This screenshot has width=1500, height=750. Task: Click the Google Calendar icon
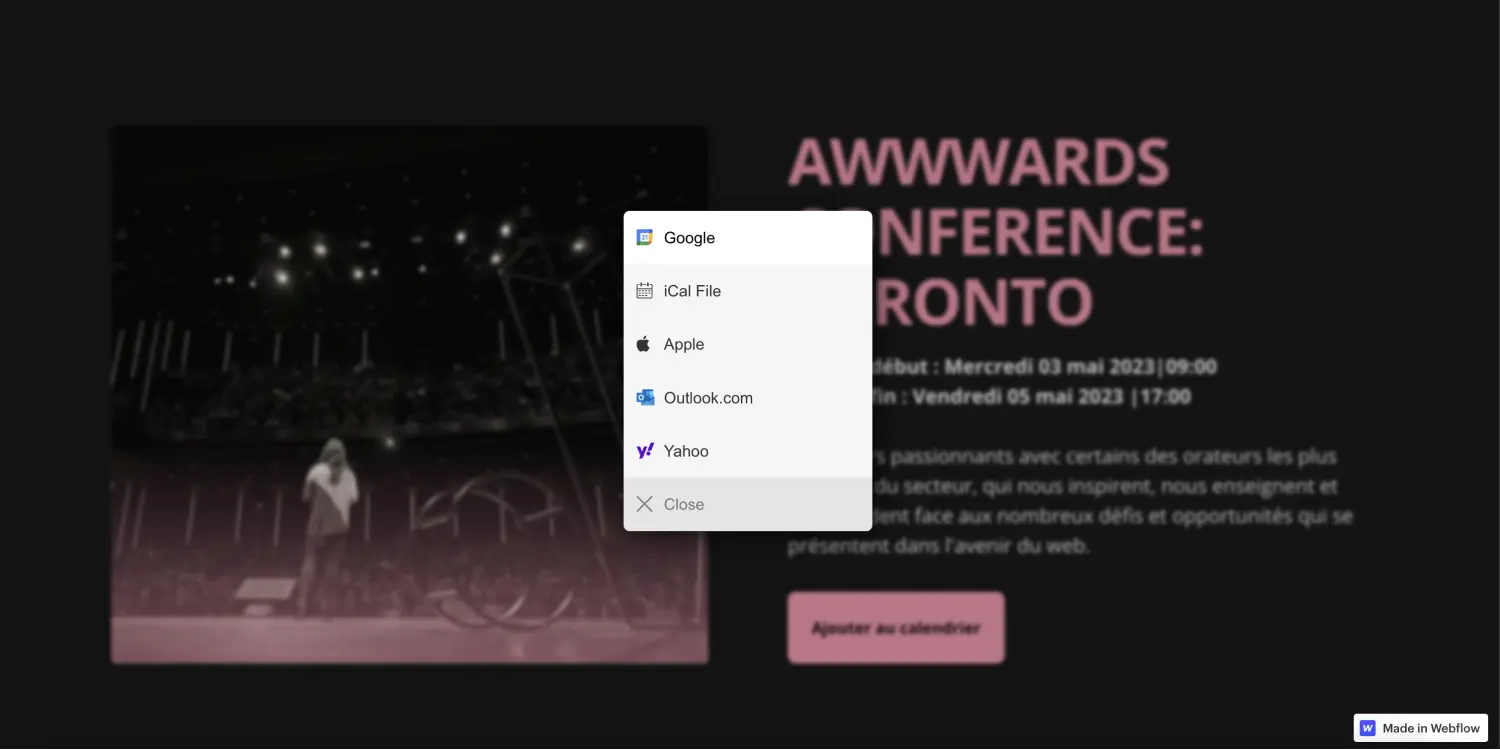645,238
